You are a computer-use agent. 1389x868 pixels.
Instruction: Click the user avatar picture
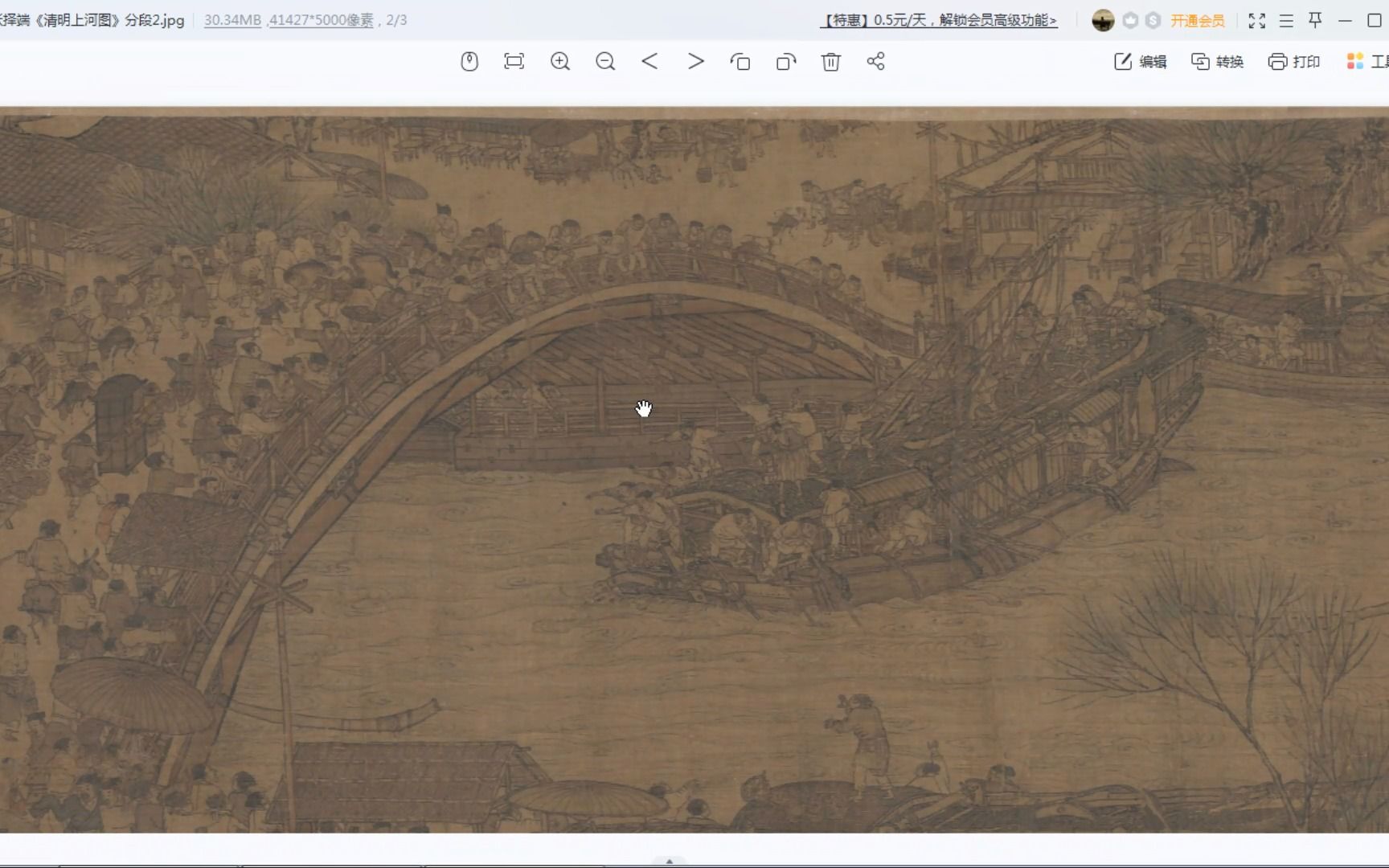pos(1103,21)
